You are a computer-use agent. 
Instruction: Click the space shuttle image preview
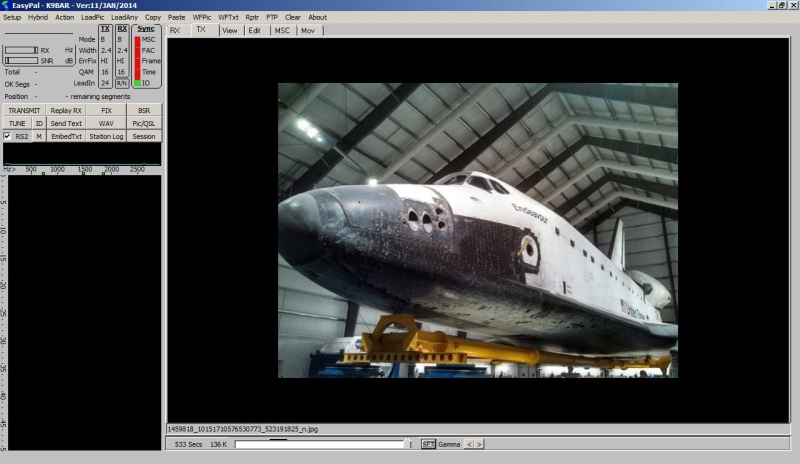(x=478, y=230)
